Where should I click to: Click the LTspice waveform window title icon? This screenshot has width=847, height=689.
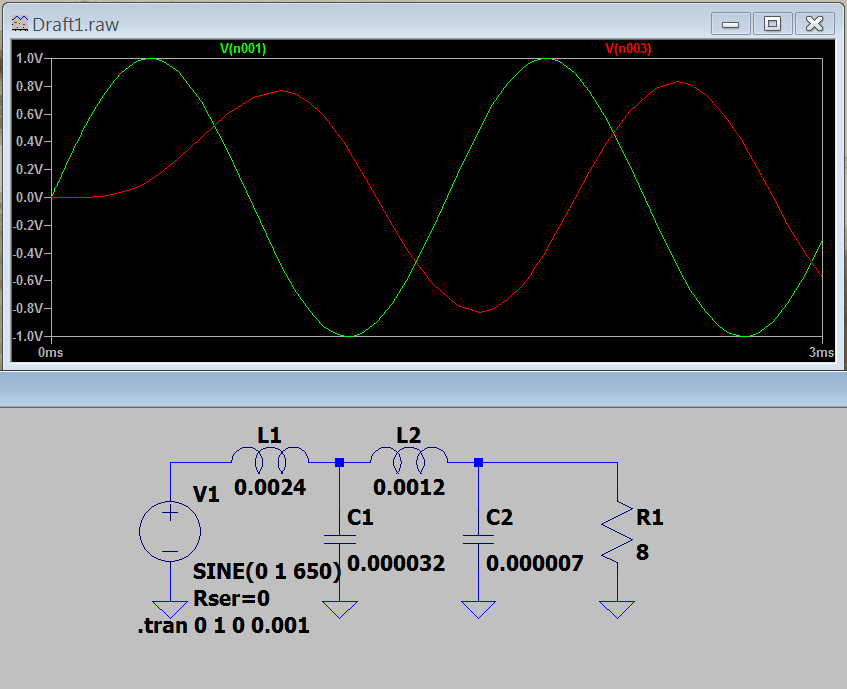point(20,24)
